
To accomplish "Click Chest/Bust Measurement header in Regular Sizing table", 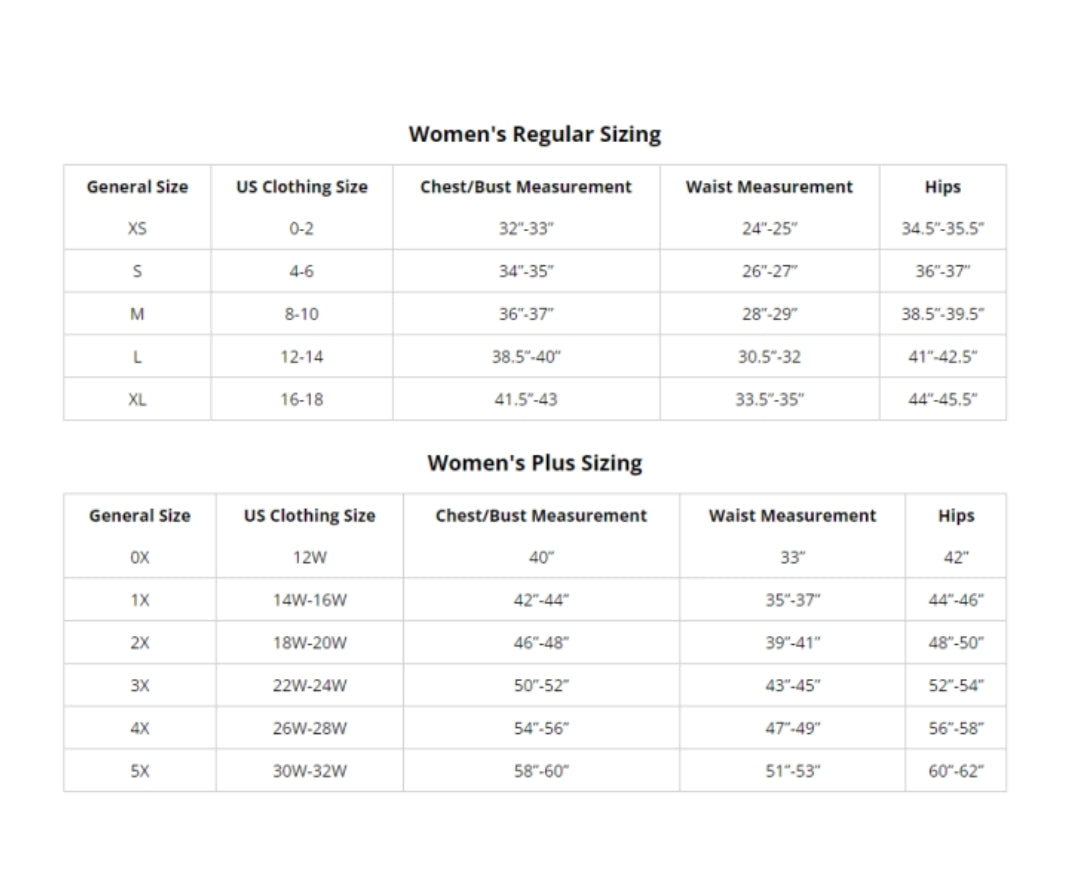I will click(526, 187).
